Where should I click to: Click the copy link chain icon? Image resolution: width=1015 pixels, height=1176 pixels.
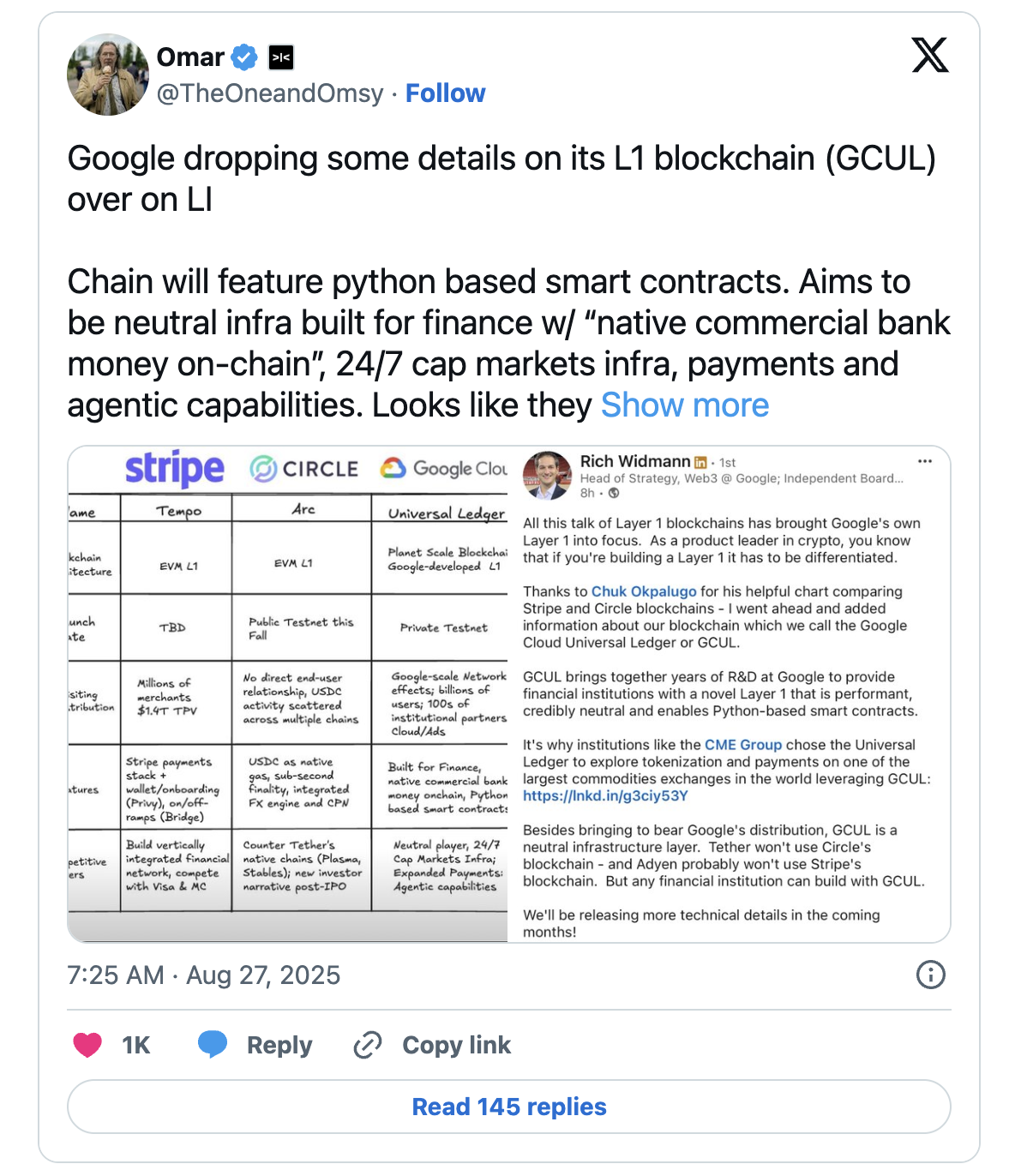368,1045
